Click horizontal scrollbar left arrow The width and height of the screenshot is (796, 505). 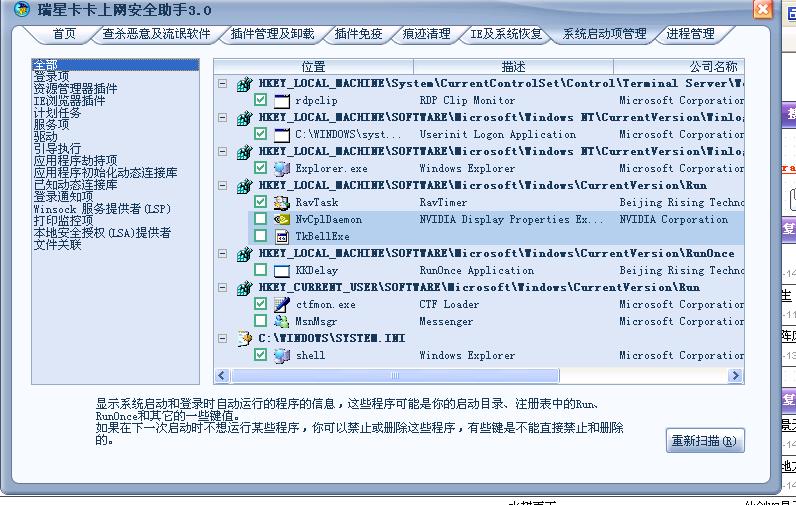click(222, 376)
